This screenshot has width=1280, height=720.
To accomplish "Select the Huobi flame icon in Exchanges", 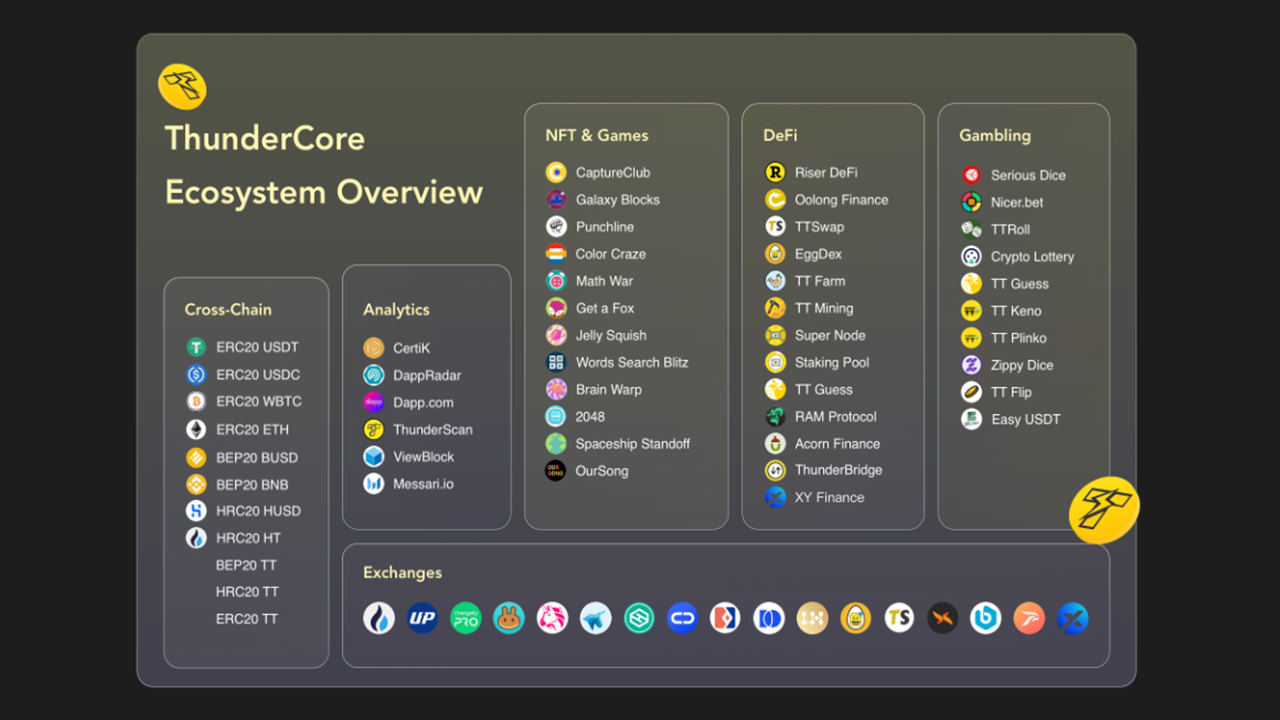I will (379, 618).
